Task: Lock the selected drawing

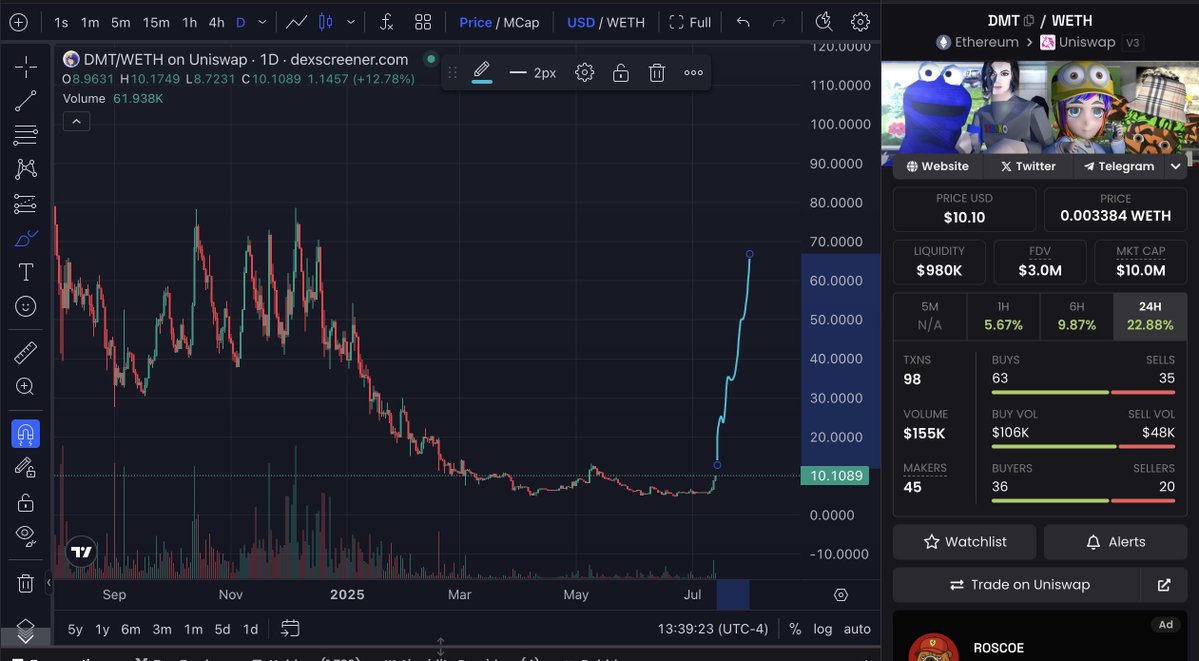Action: [x=620, y=73]
